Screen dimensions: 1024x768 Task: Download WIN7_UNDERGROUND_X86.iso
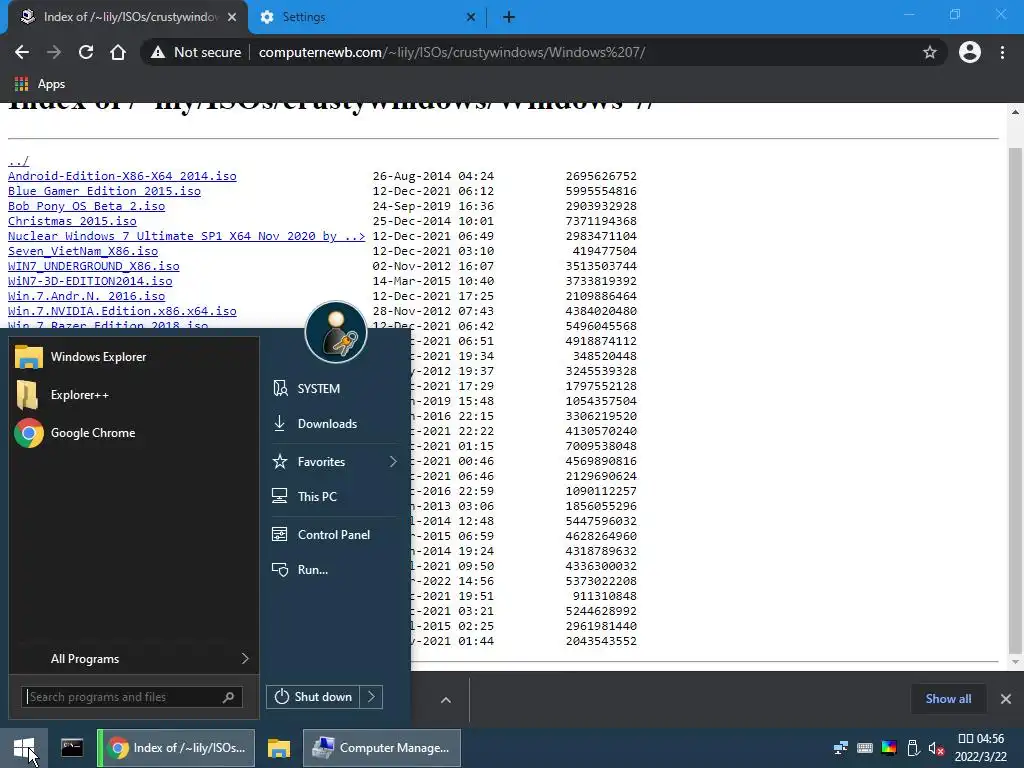click(x=93, y=266)
